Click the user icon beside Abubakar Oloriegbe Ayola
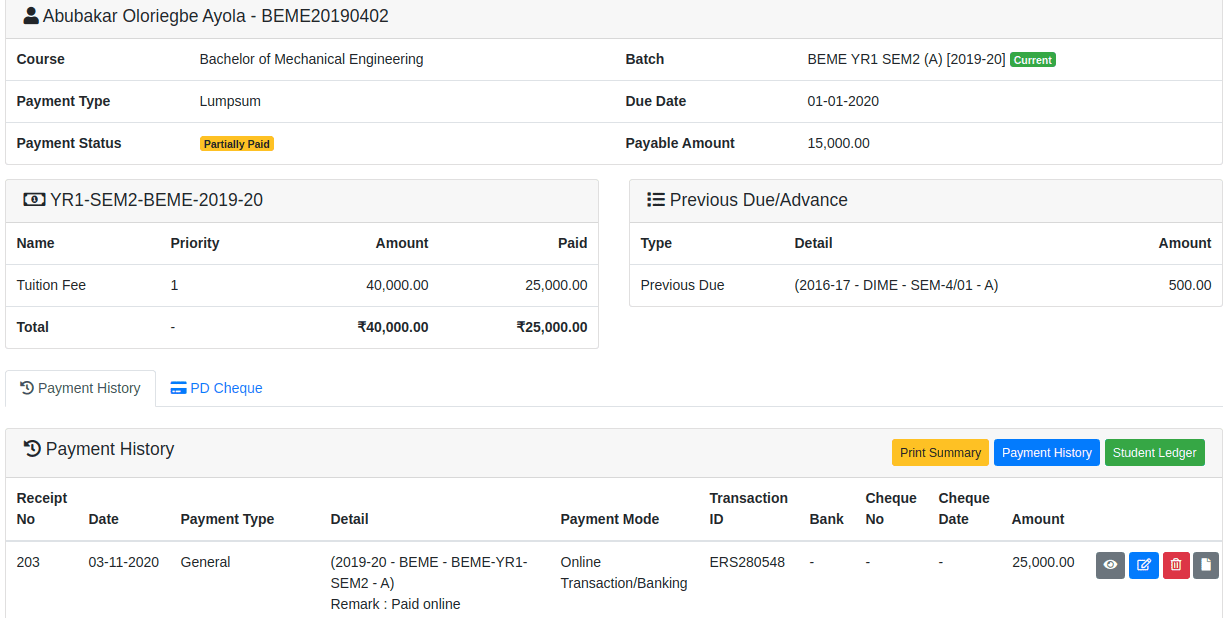The width and height of the screenshot is (1228, 618). click(x=31, y=16)
